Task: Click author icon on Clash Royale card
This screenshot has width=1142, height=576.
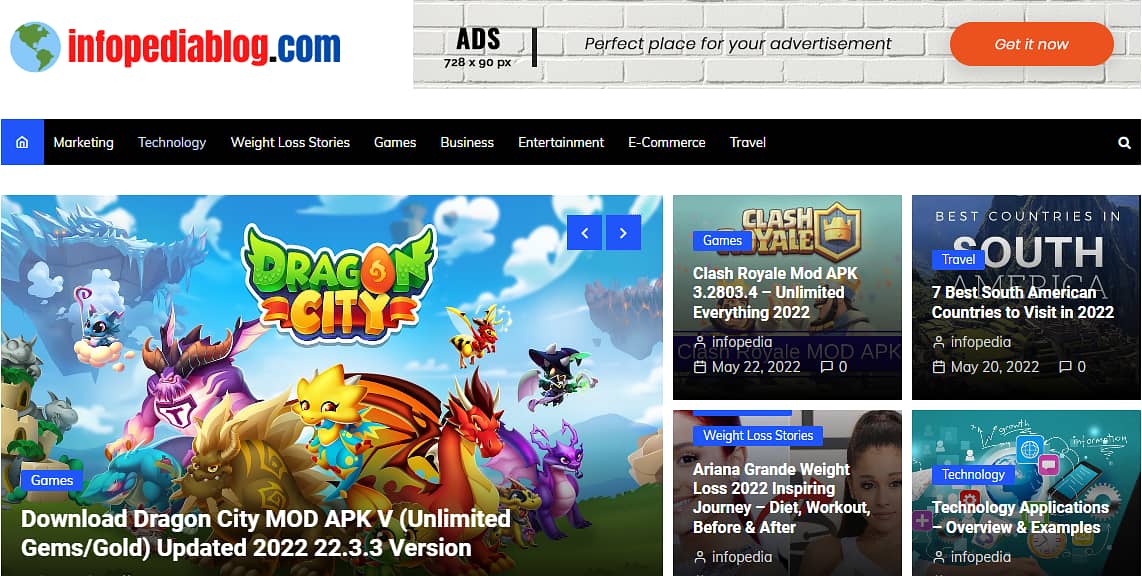Action: [x=700, y=342]
